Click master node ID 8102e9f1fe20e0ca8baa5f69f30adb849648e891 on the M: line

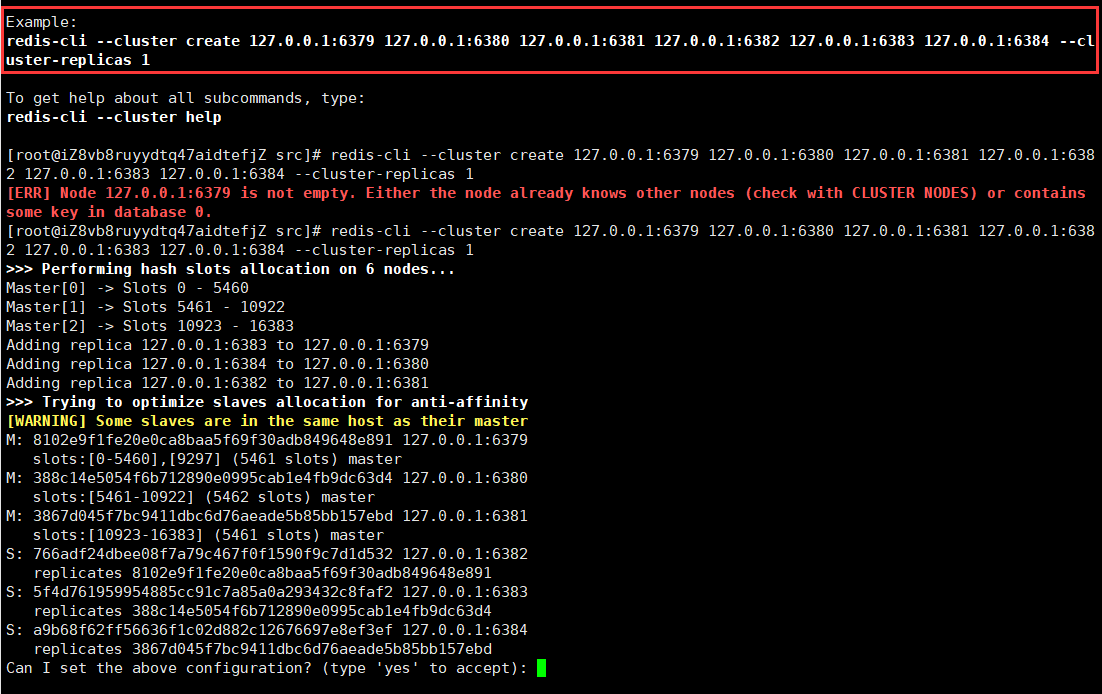coord(213,439)
